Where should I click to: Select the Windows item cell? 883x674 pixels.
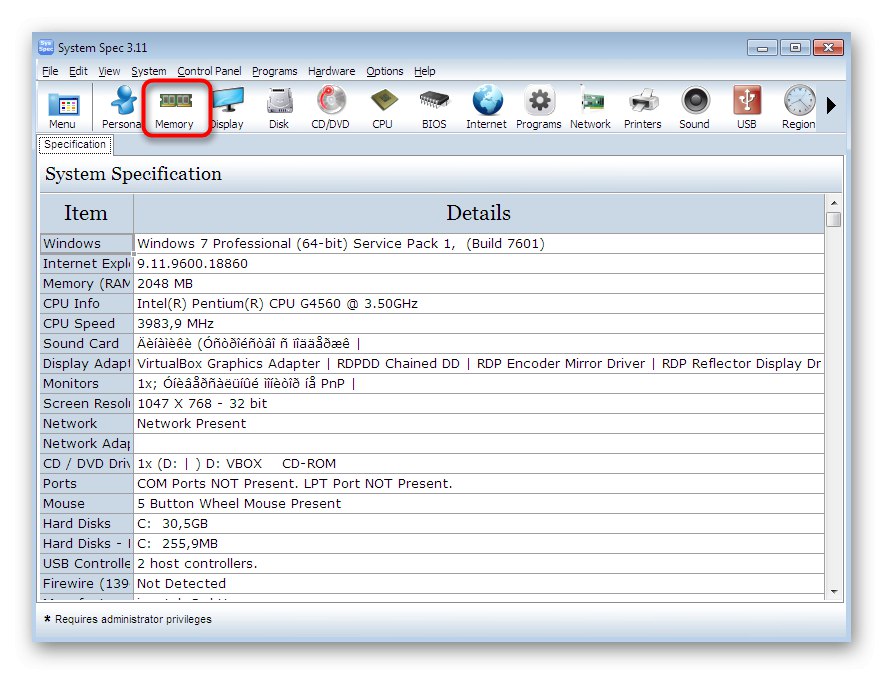tap(86, 243)
